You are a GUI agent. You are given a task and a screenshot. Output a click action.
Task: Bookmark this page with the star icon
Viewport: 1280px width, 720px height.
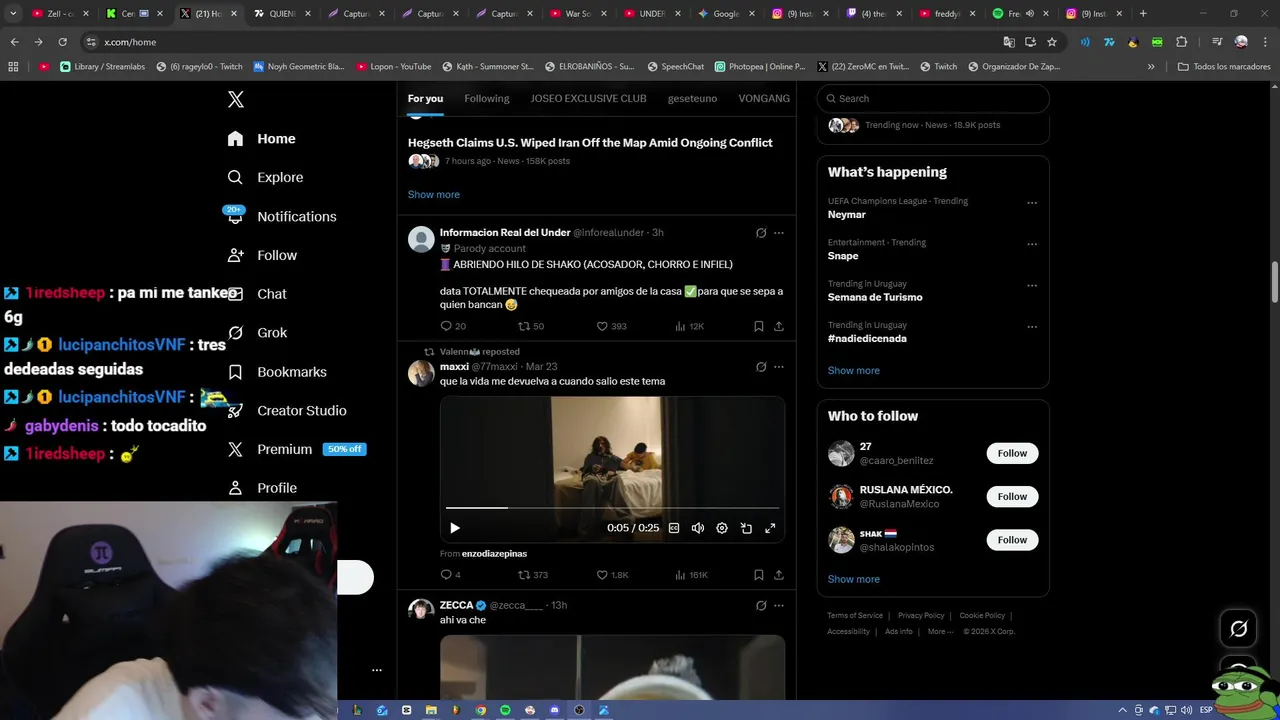coord(1052,42)
